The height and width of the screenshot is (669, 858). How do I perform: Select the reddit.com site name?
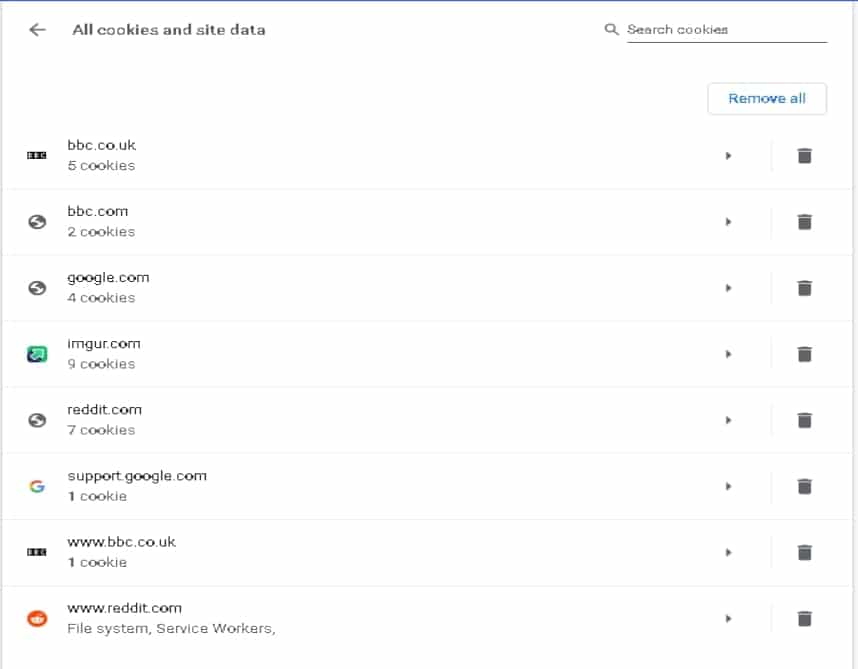pyautogui.click(x=105, y=410)
